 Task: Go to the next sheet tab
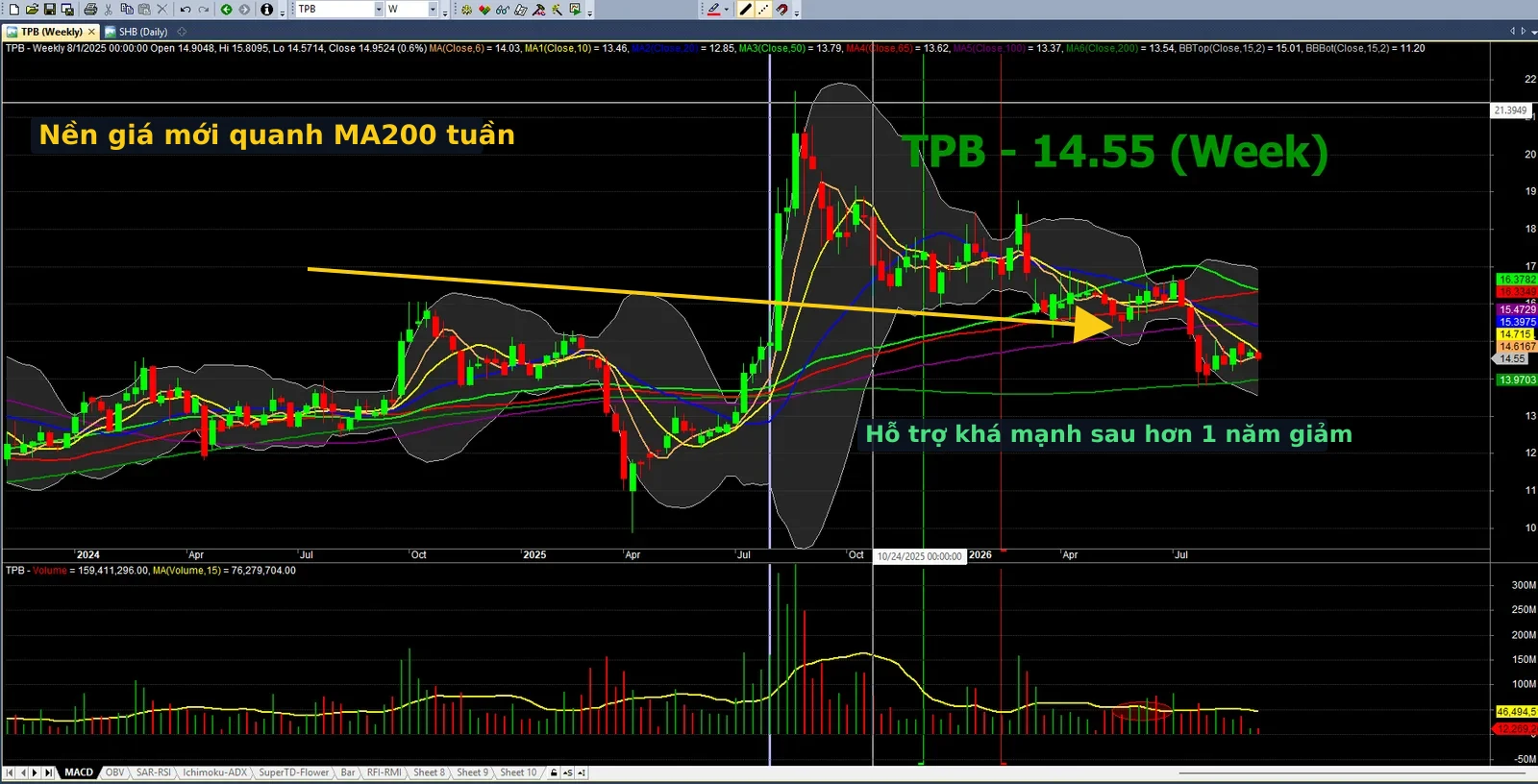[36, 772]
